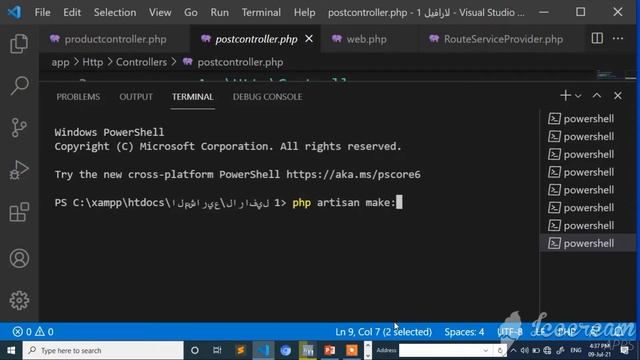This screenshot has width=640, height=360.
Task: Open the Terminal menu
Action: [261, 12]
